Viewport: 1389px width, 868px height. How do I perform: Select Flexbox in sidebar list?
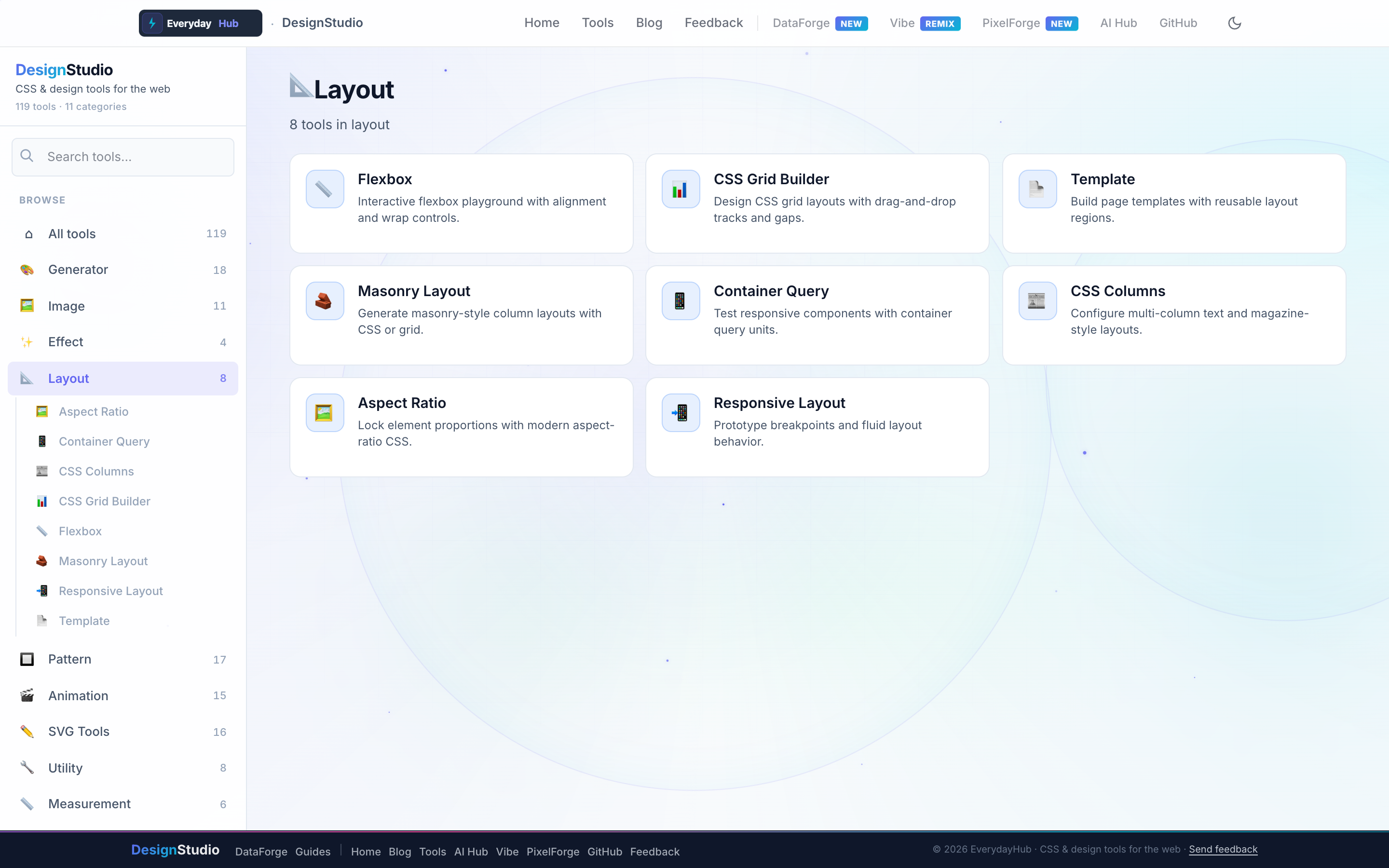coord(81,531)
